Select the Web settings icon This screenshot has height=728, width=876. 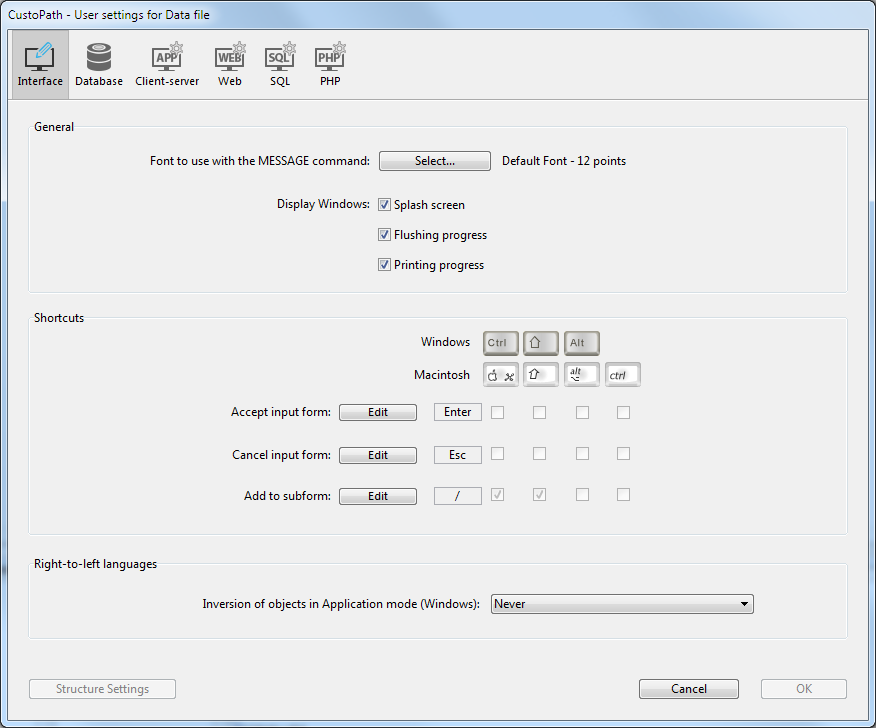[230, 65]
